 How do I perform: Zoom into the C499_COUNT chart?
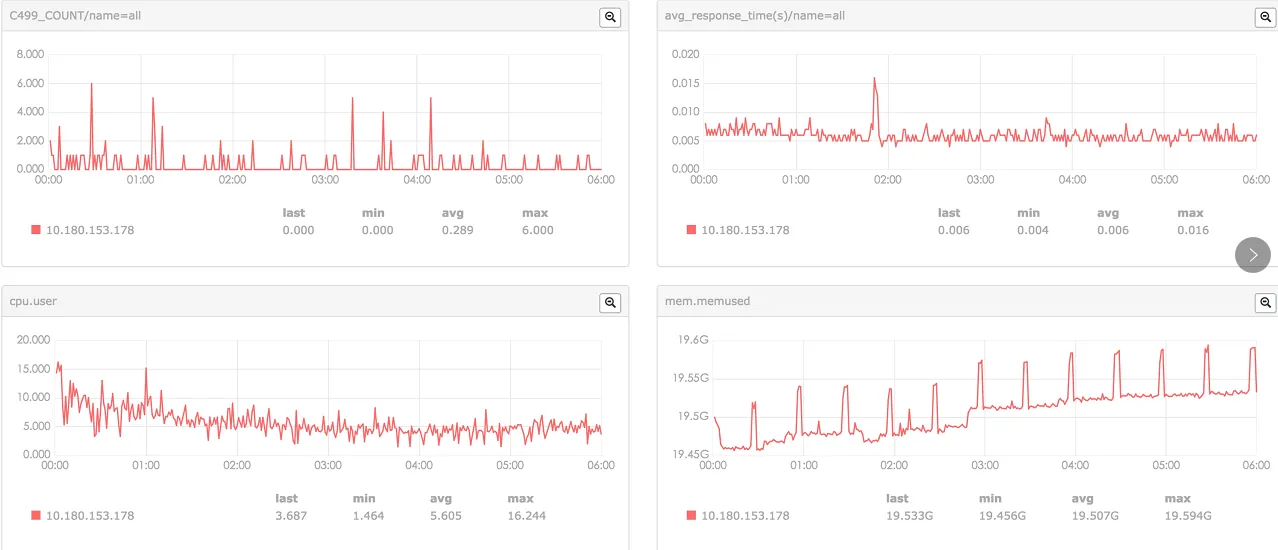610,17
